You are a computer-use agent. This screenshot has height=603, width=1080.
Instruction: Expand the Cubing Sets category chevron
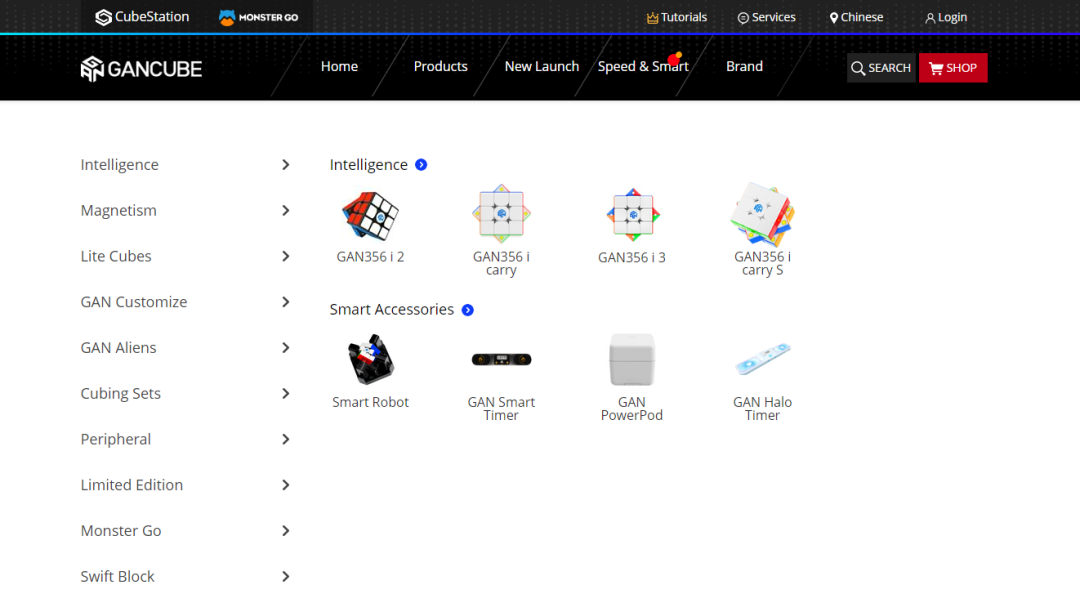click(286, 394)
